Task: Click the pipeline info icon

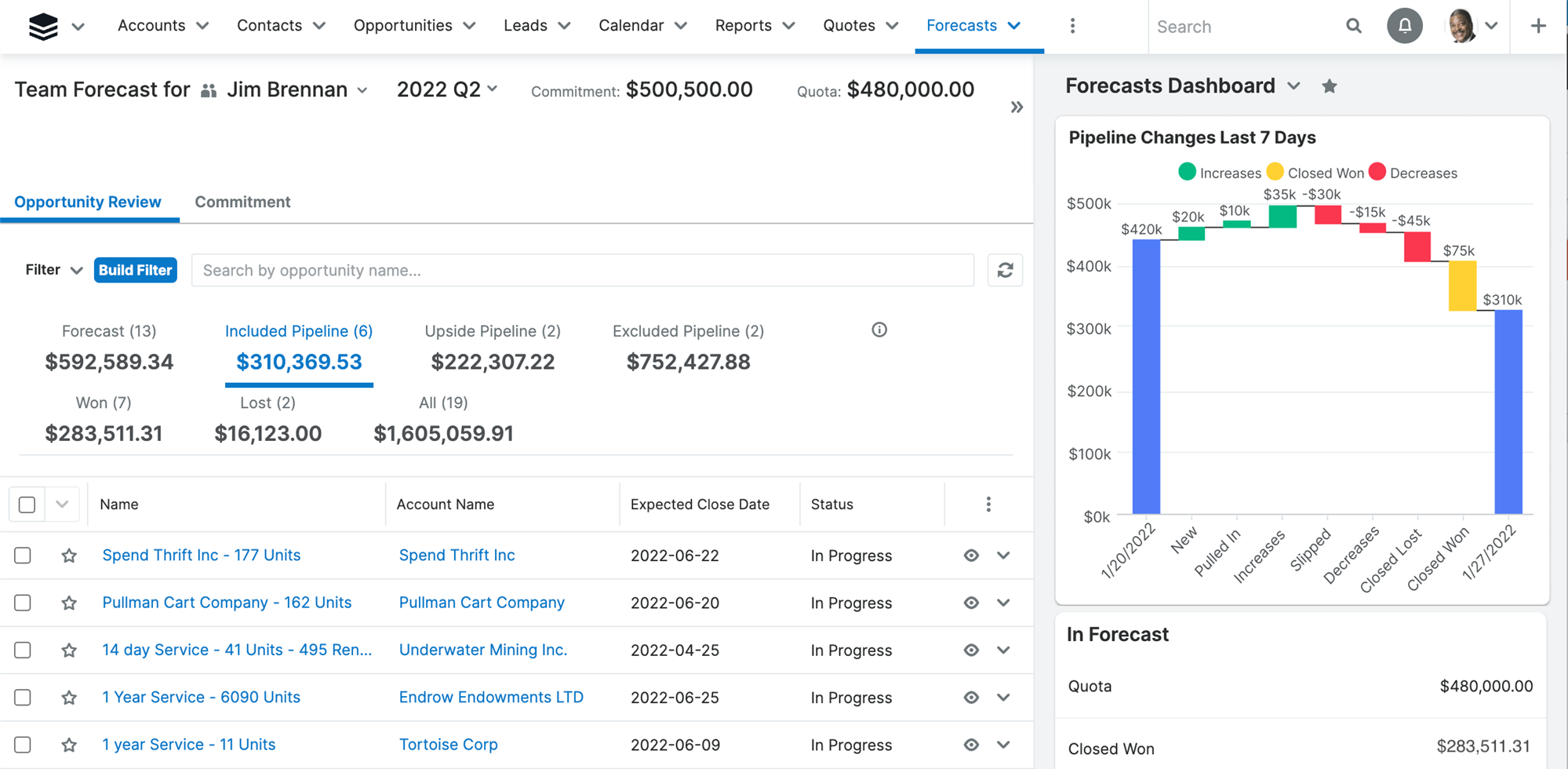Action: pyautogui.click(x=879, y=330)
